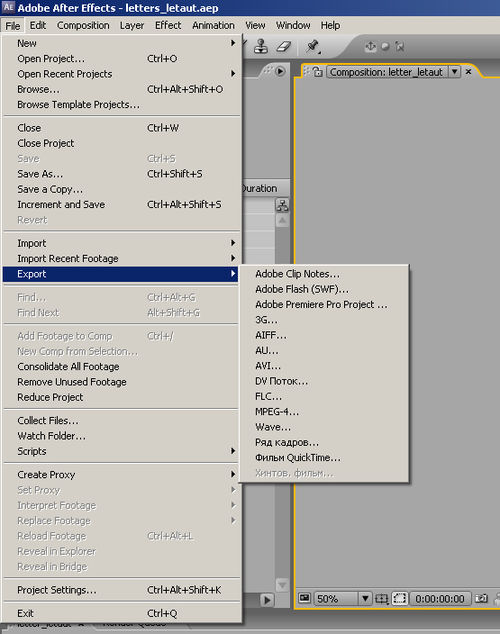Screen dimensions: 500x634
Task: Open the Composition menu
Action: (x=83, y=25)
